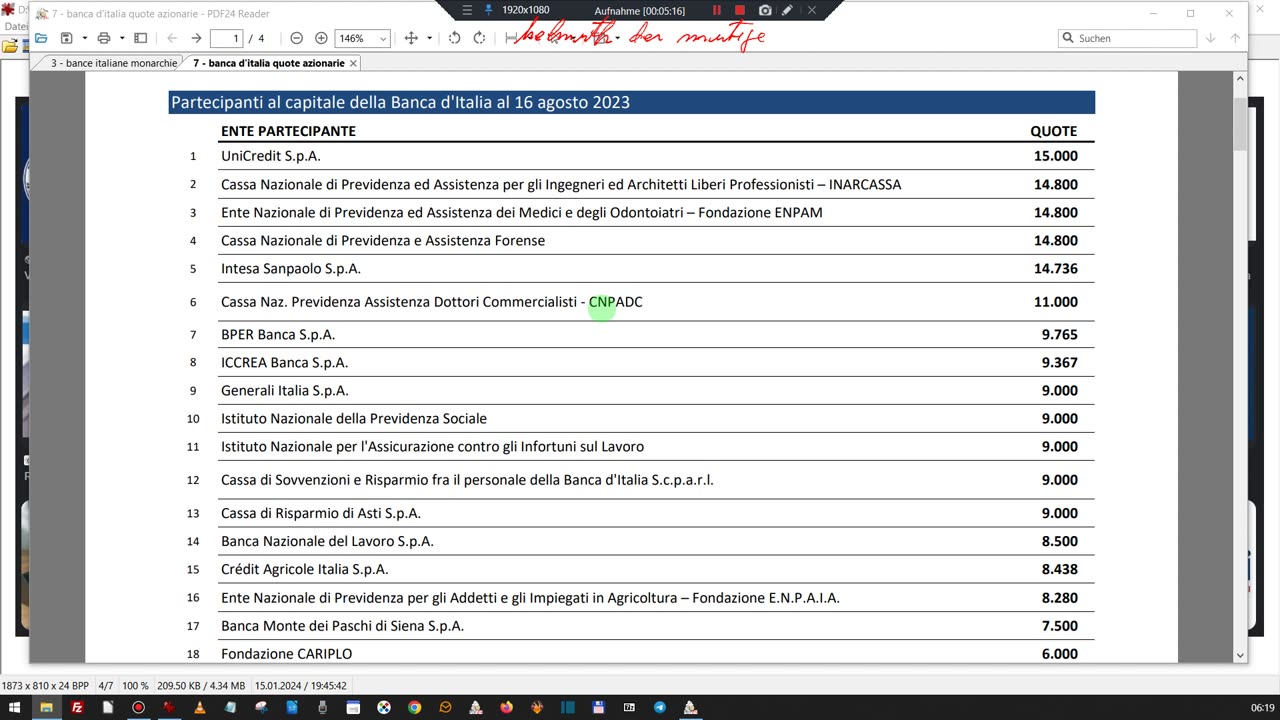Go to the previous page arrow
The width and height of the screenshot is (1280, 720).
coord(172,38)
